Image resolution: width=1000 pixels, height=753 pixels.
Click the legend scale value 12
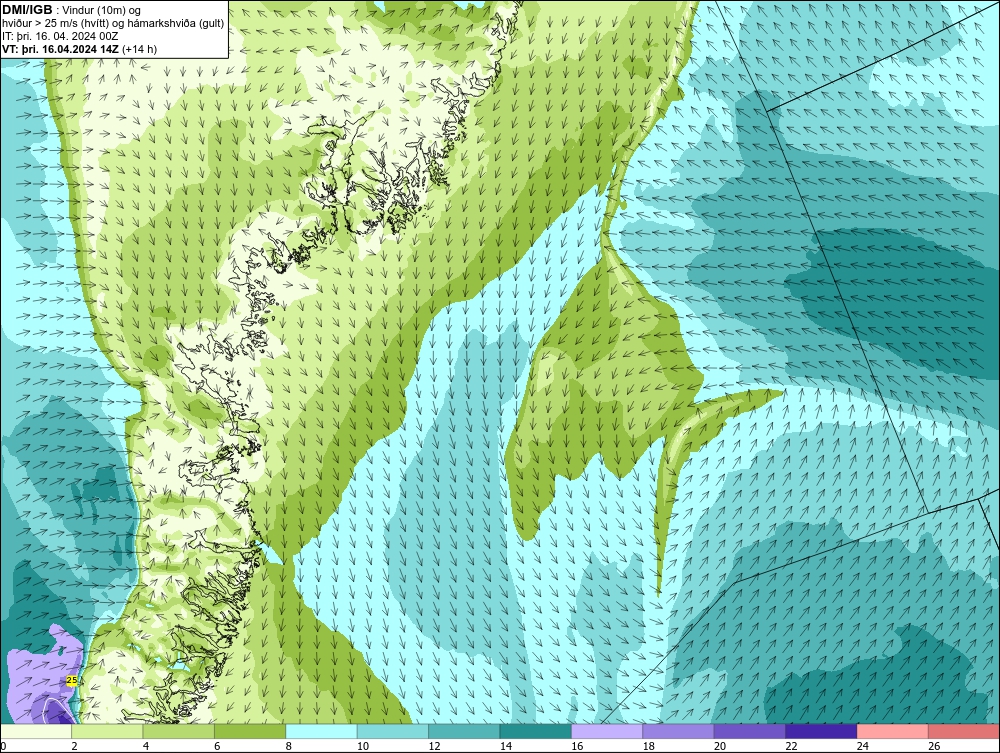click(x=434, y=746)
